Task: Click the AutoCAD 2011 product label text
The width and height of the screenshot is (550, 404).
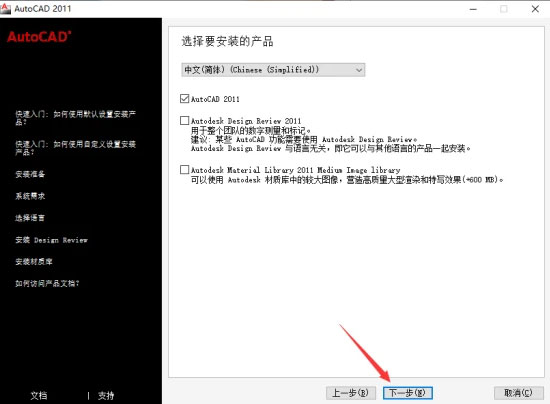Action: coord(215,99)
